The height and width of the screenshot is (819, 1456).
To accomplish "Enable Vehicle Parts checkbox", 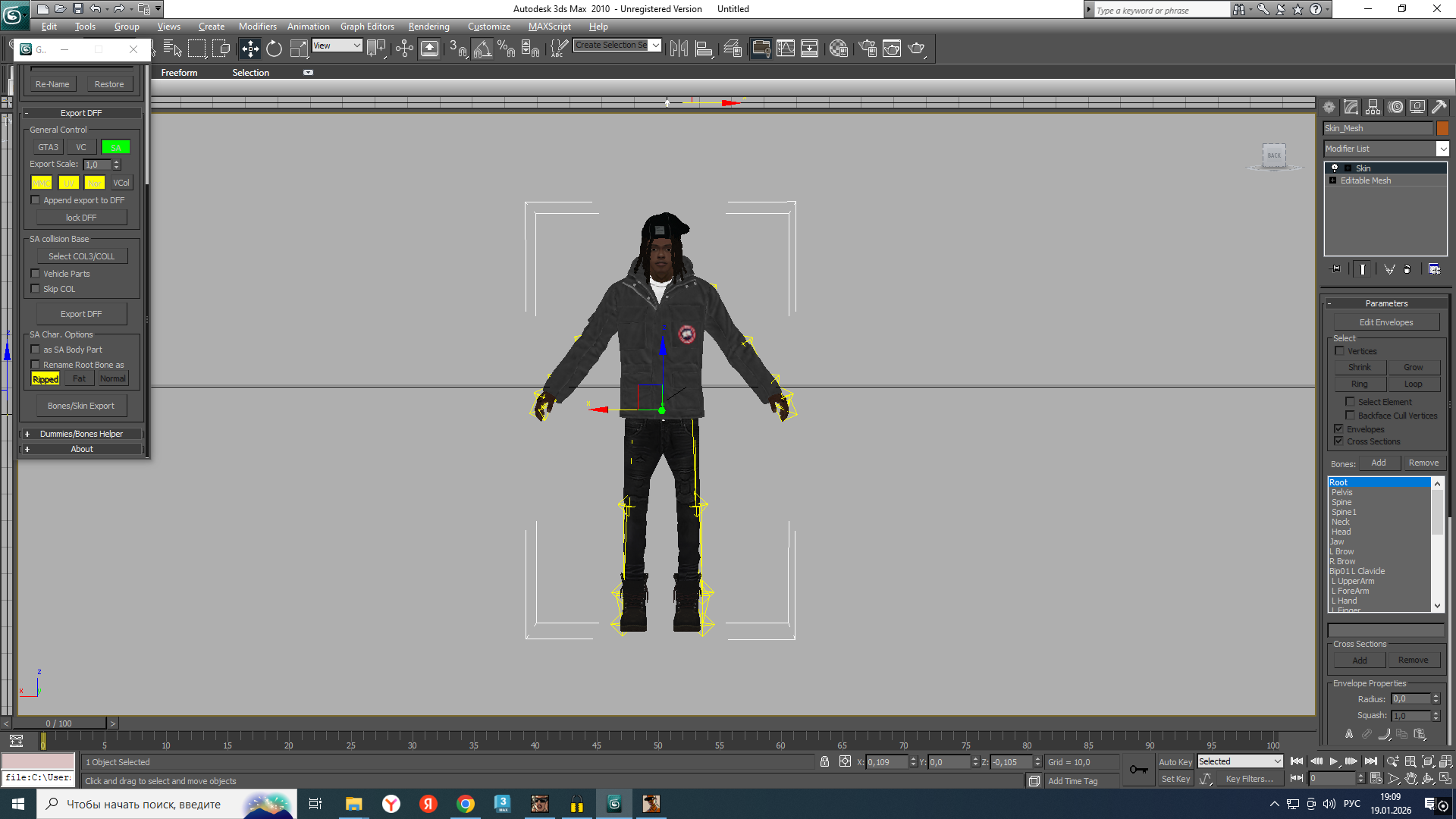I will click(x=35, y=274).
